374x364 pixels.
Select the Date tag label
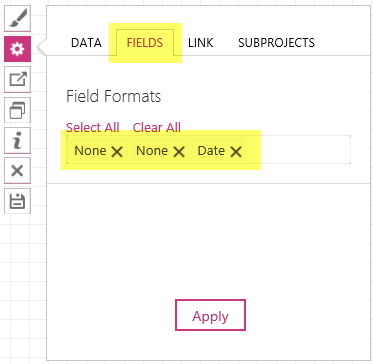tap(211, 151)
